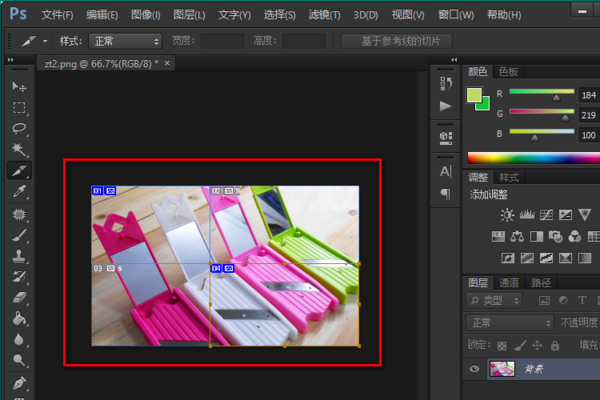600x400 pixels.
Task: Select the Rectangular Marquee tool
Action: [19, 108]
